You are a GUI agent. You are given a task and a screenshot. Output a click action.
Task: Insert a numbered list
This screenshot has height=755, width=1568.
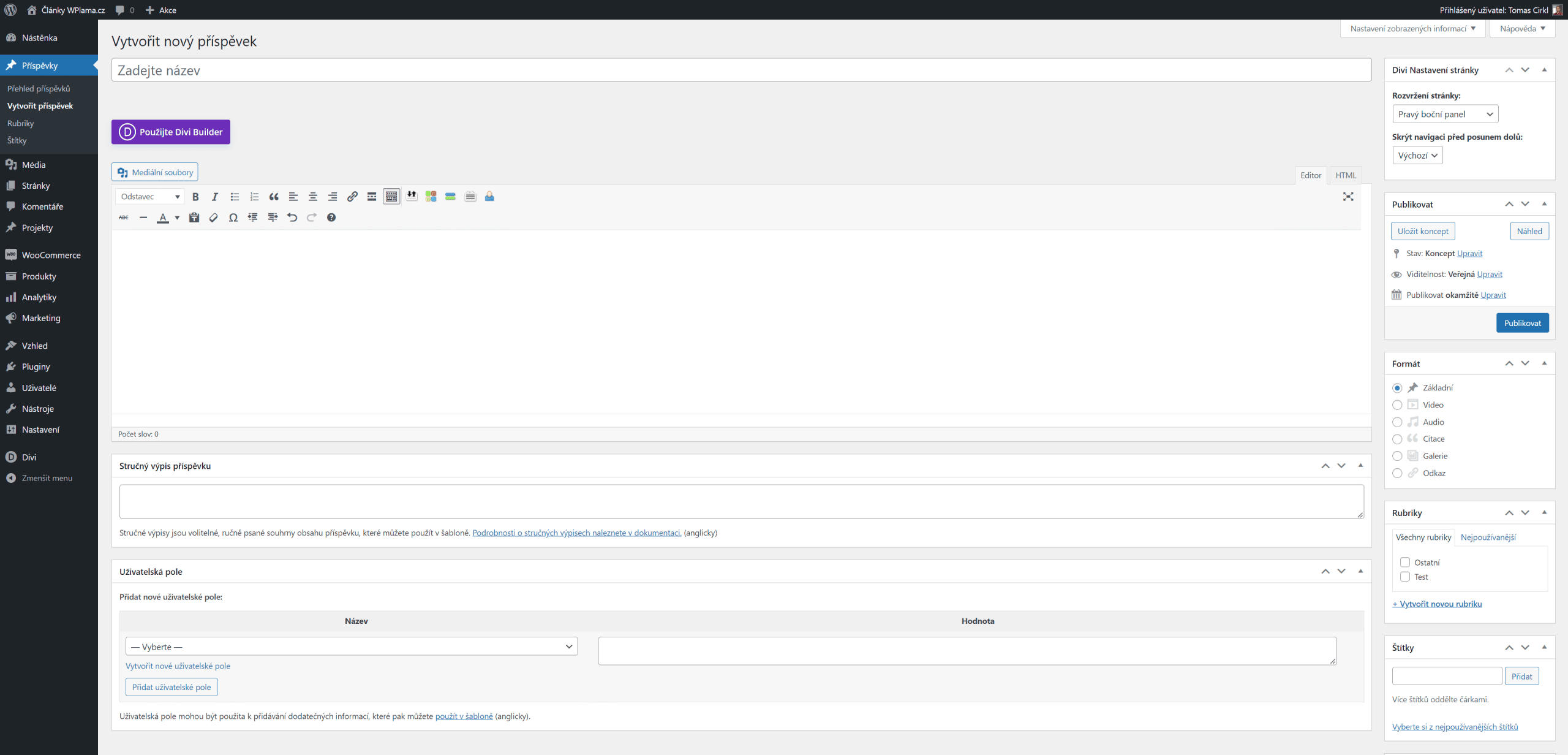point(254,197)
